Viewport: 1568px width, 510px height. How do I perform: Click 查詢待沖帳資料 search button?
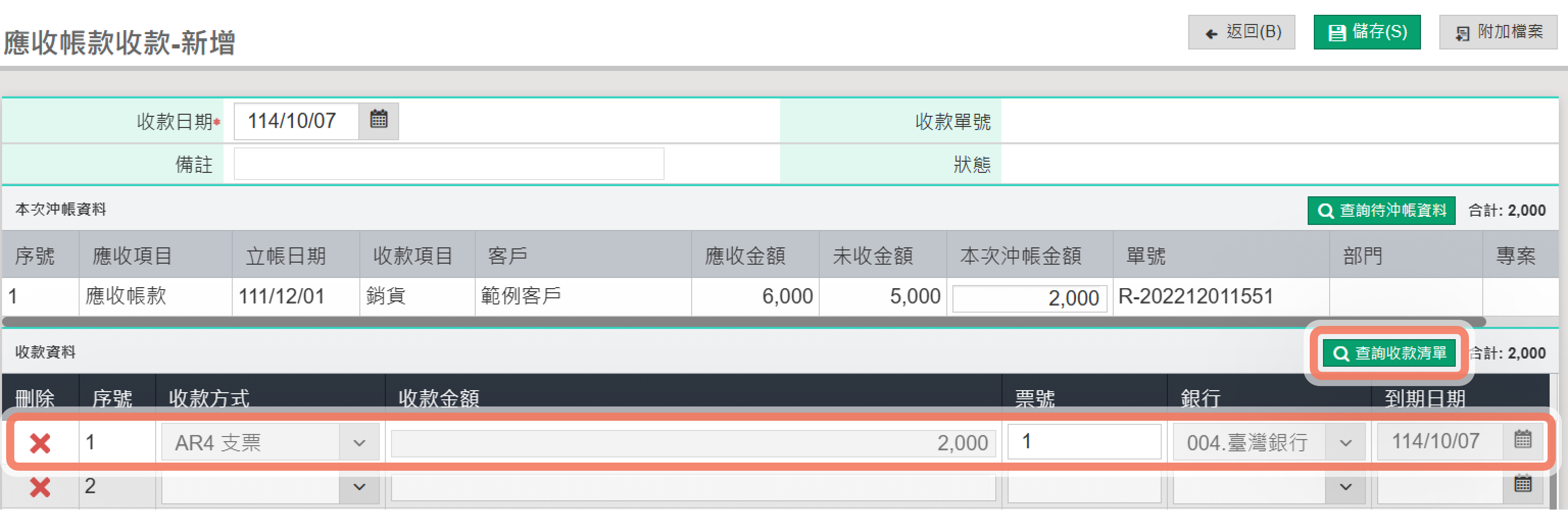tap(1381, 210)
